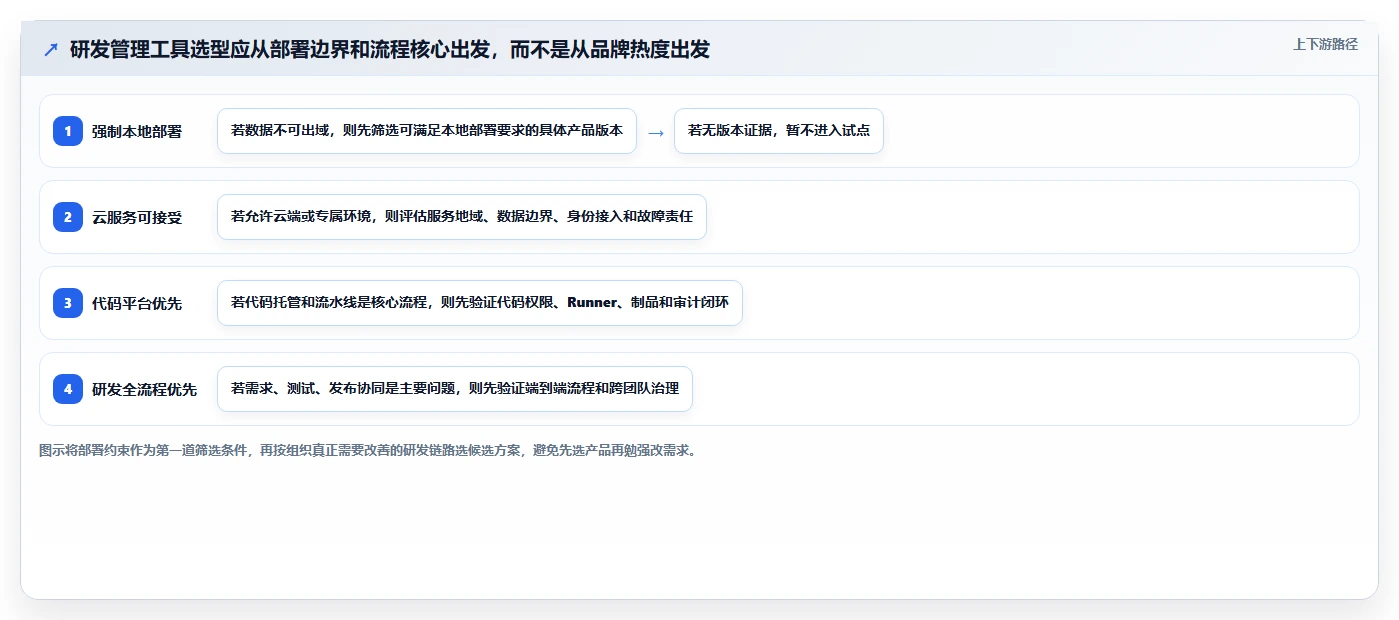Click the number 4 badge

[x=68, y=389]
